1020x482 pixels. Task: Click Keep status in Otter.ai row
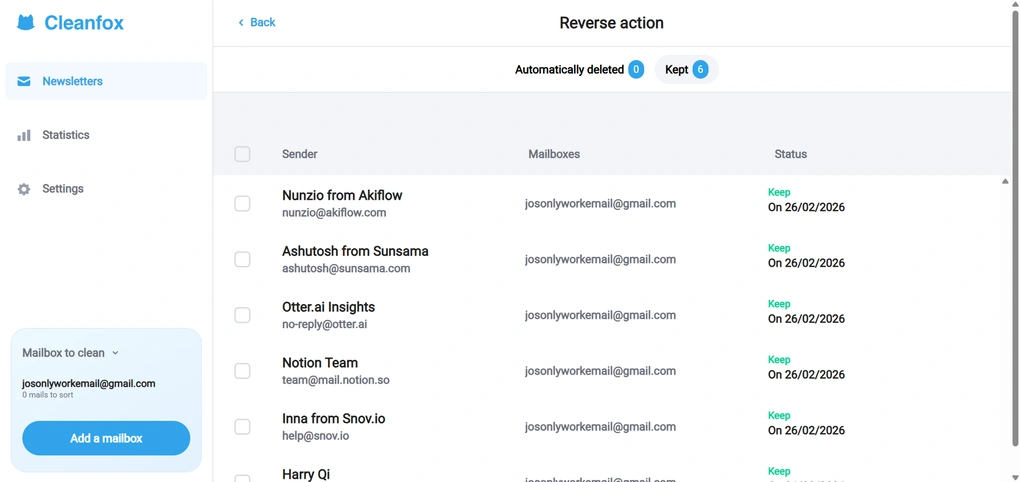(779, 304)
